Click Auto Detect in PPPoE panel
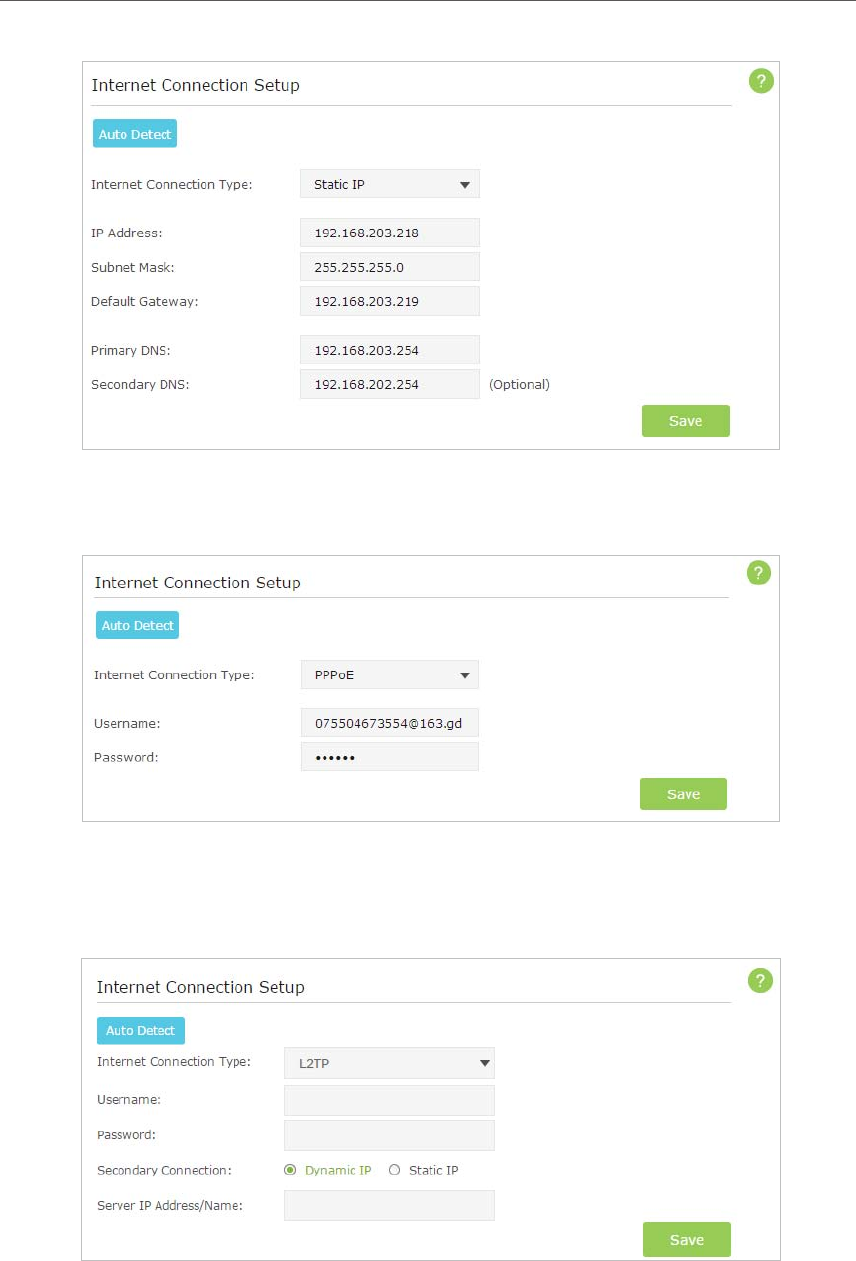Image resolution: width=856 pixels, height=1261 pixels. click(x=138, y=625)
